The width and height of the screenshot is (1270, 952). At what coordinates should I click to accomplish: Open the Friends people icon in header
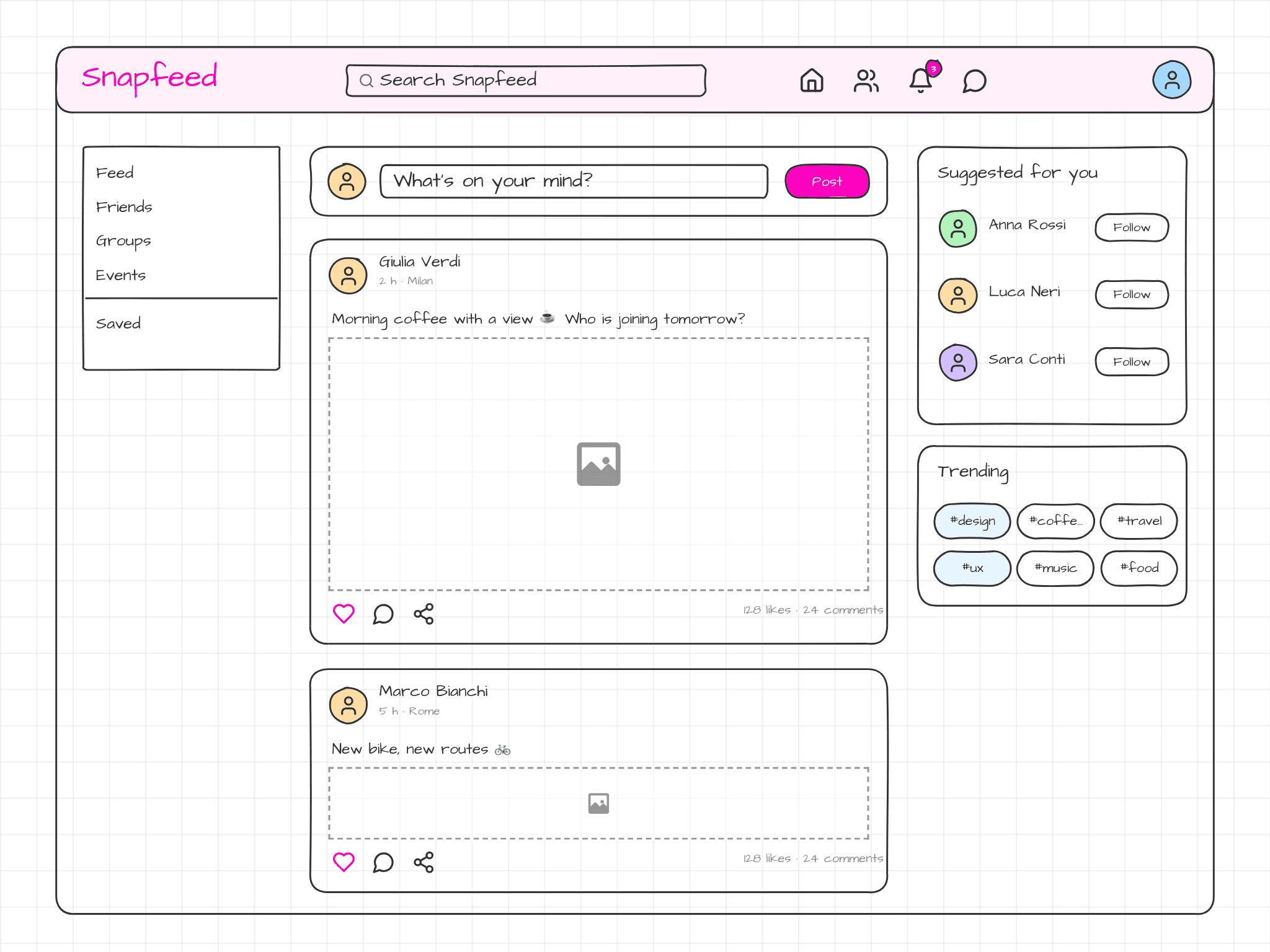866,81
